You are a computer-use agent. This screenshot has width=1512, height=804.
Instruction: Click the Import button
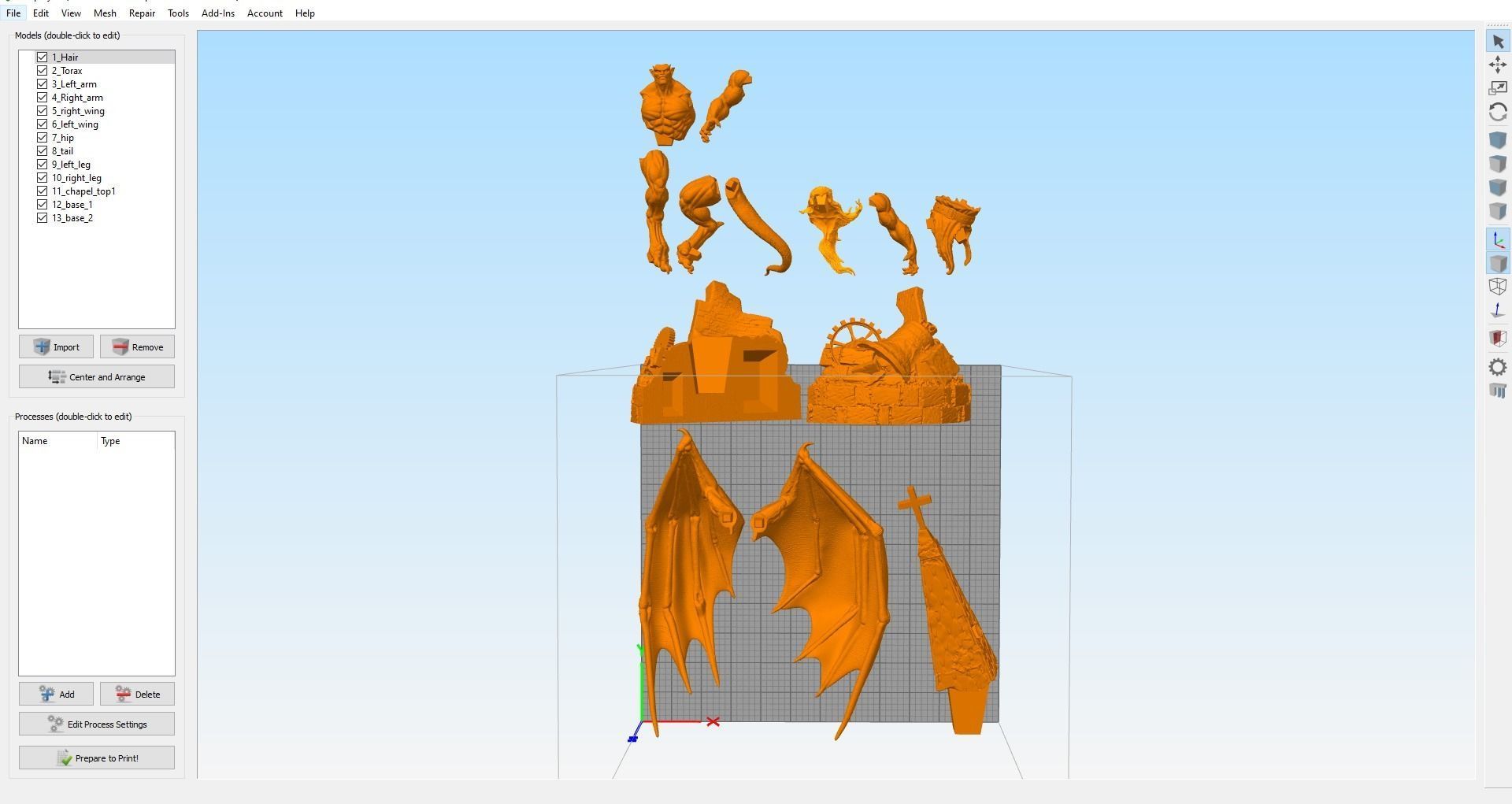56,347
